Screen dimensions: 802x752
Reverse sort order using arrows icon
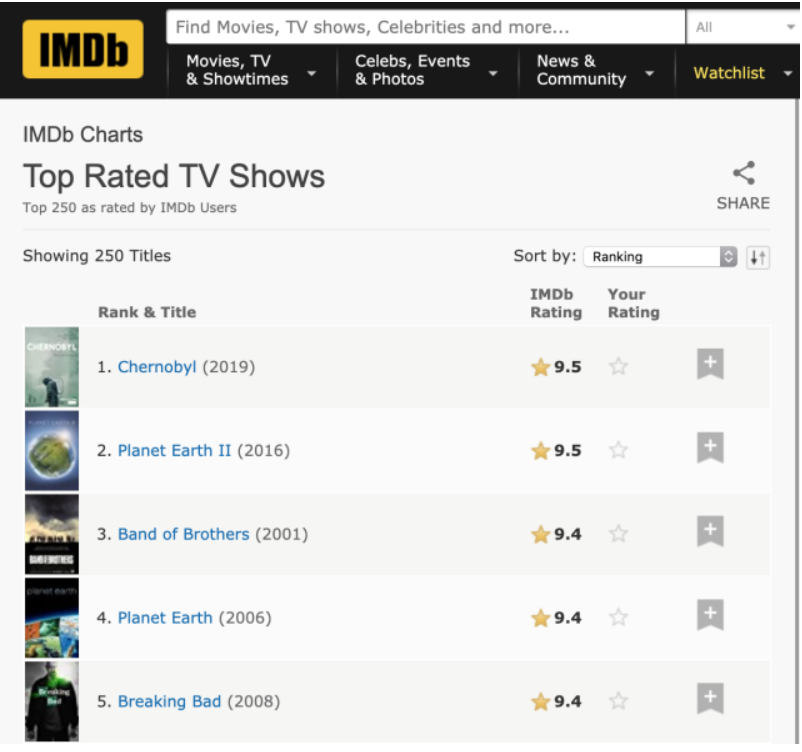pos(758,257)
